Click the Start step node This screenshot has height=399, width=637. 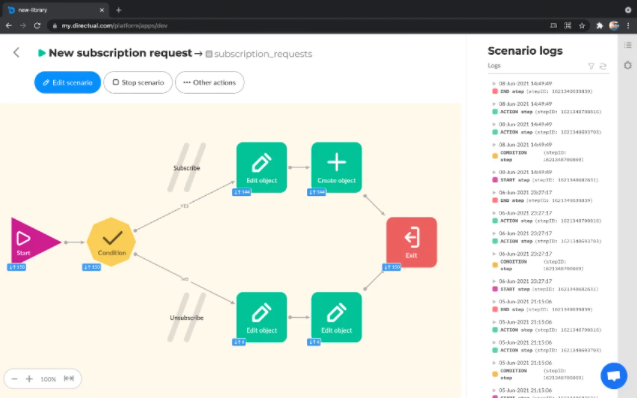pos(32,242)
